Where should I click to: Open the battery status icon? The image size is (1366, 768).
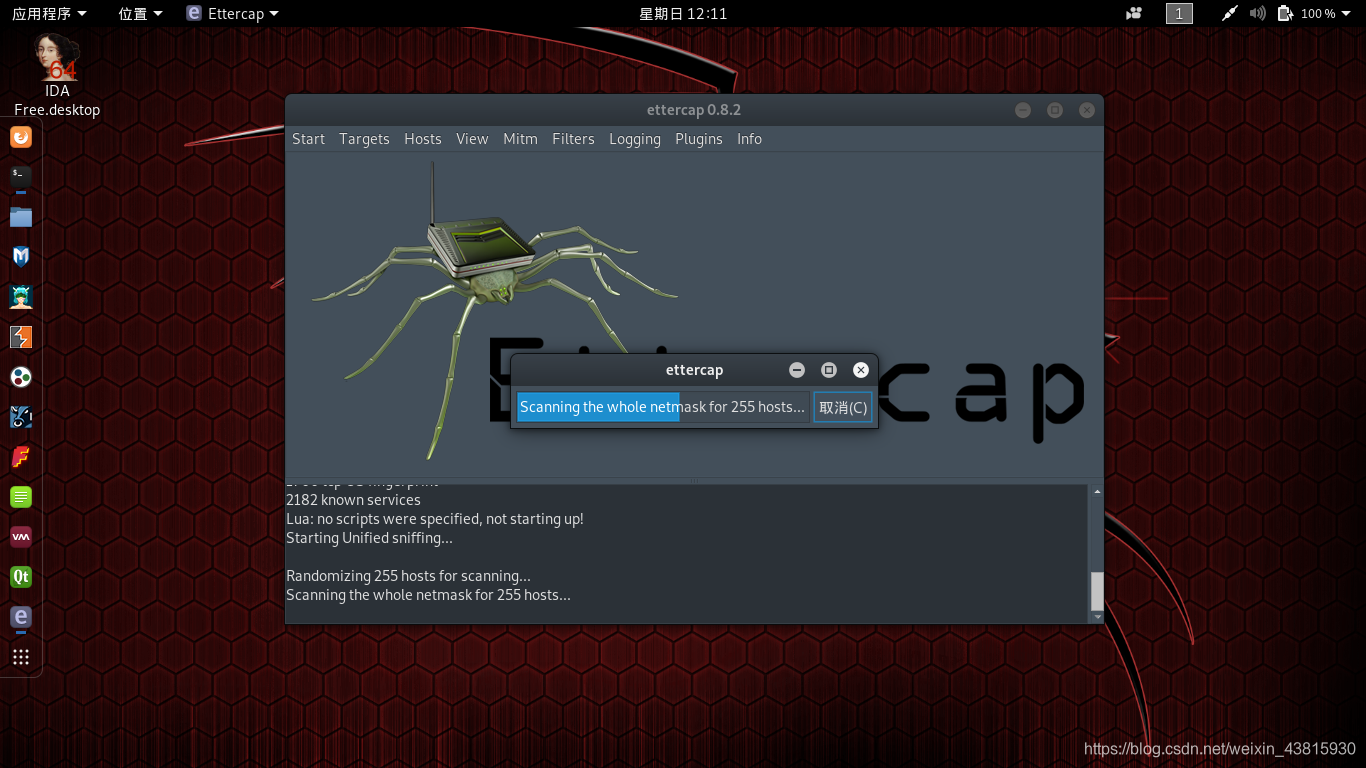1287,13
